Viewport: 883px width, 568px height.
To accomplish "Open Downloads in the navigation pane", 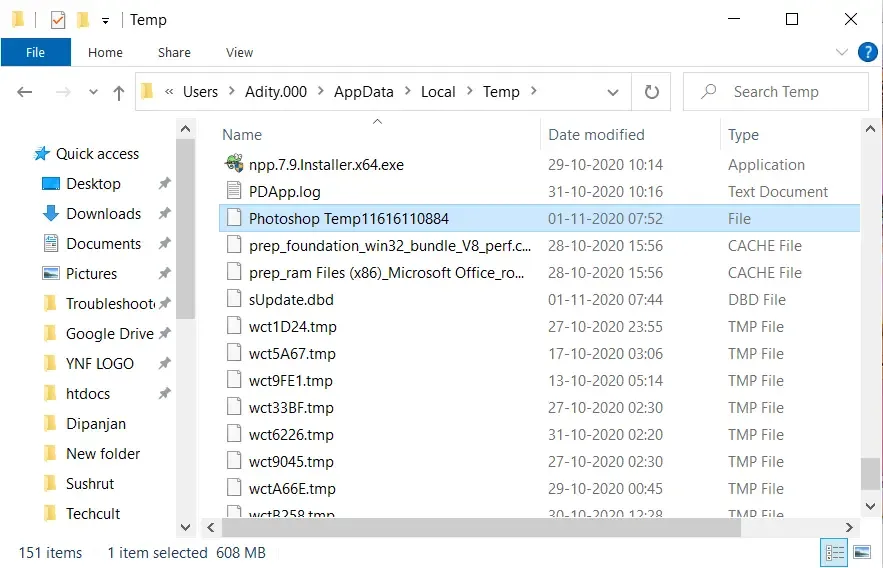I will [104, 214].
